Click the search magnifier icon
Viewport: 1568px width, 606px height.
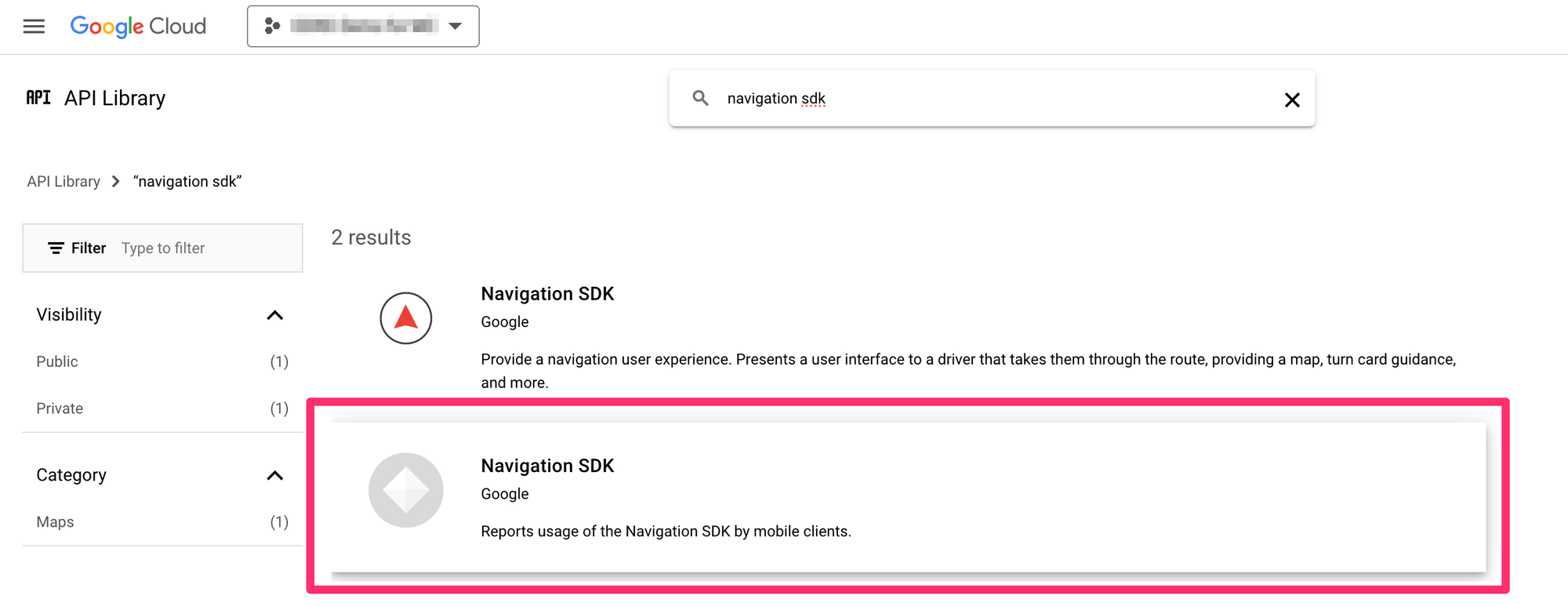tap(700, 98)
